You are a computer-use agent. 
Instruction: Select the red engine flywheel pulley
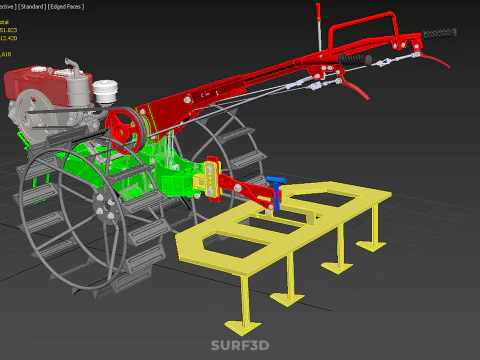coord(126,131)
